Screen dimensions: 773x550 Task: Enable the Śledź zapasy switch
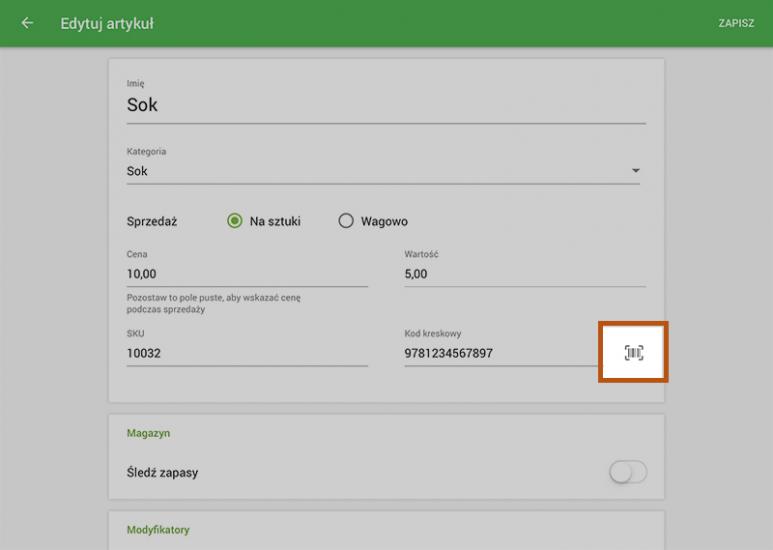[x=628, y=473]
